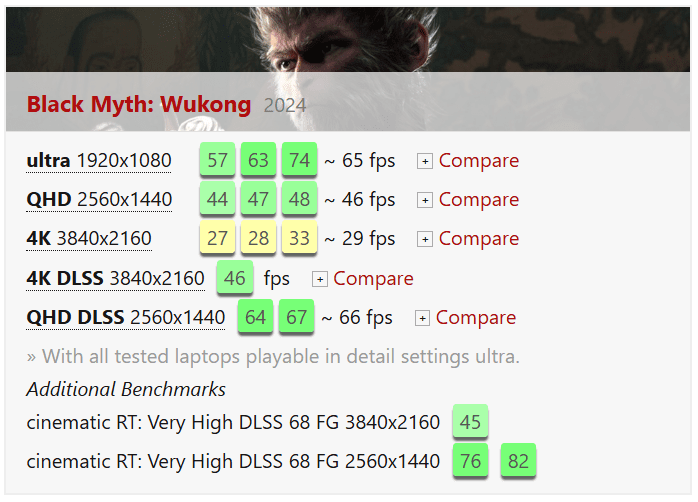
Task: Select the 47 fps value box
Action: 258,199
